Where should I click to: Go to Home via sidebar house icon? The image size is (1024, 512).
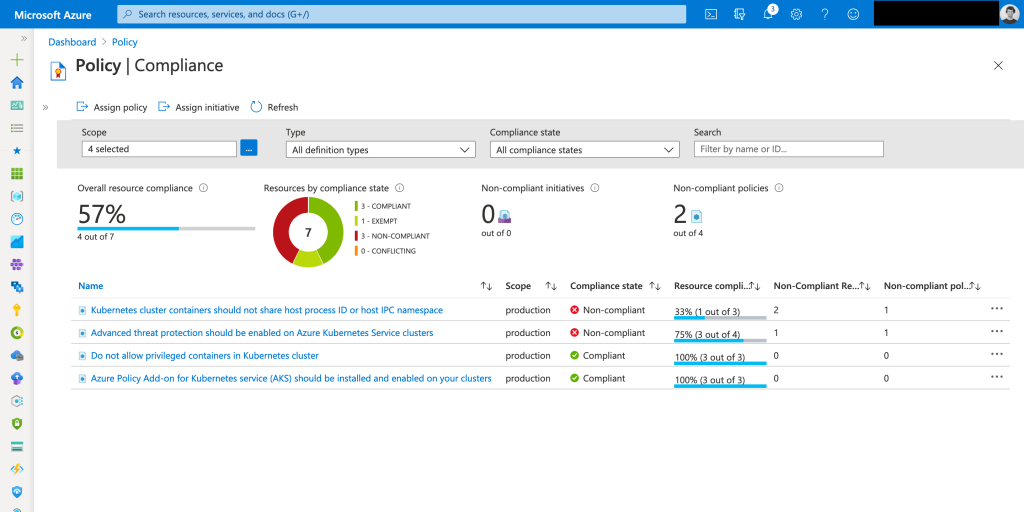(x=17, y=83)
